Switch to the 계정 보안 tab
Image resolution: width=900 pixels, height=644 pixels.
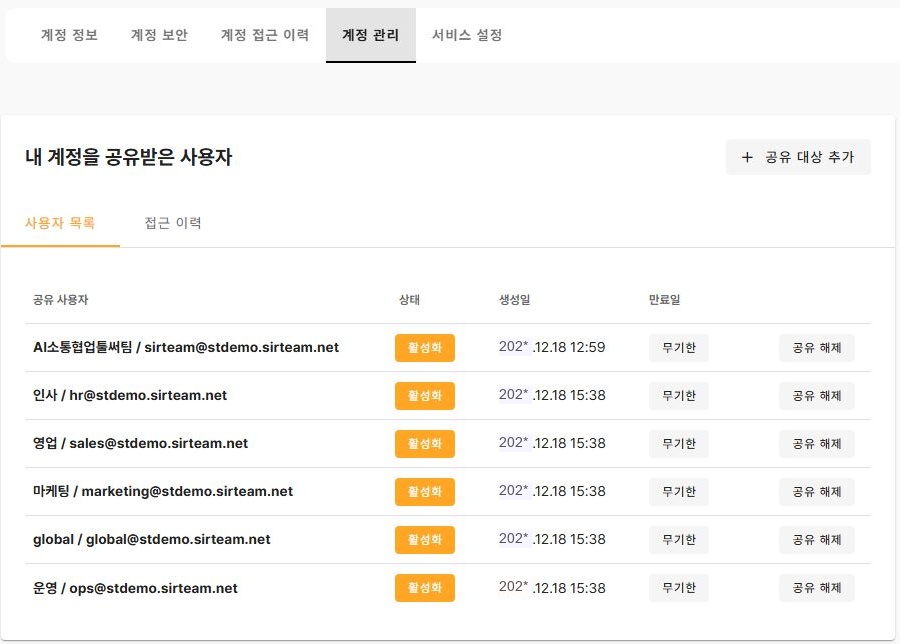point(160,35)
